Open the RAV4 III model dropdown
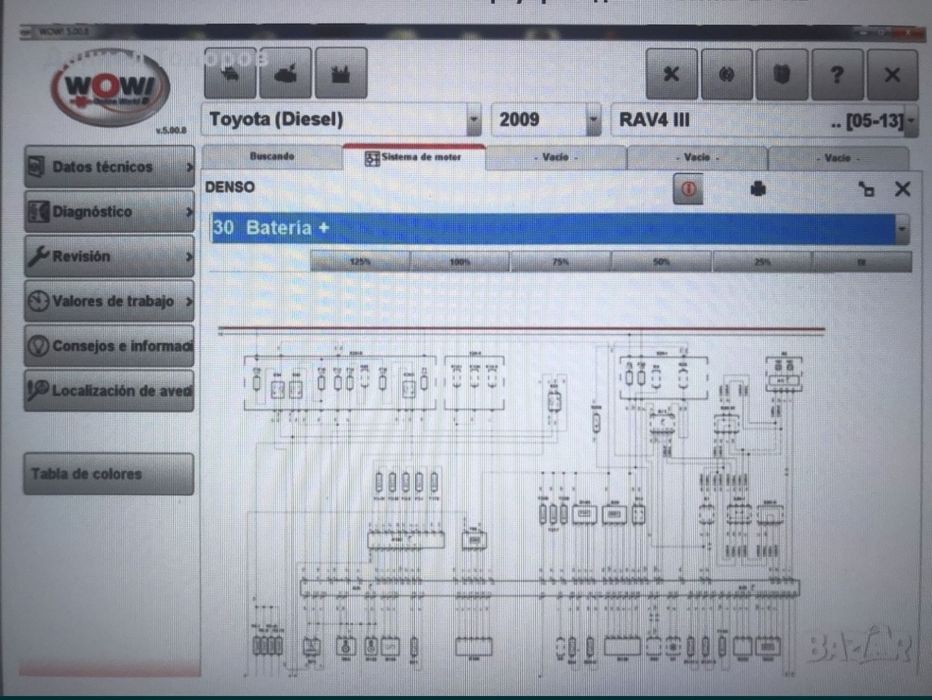This screenshot has width=932, height=700. [910, 121]
